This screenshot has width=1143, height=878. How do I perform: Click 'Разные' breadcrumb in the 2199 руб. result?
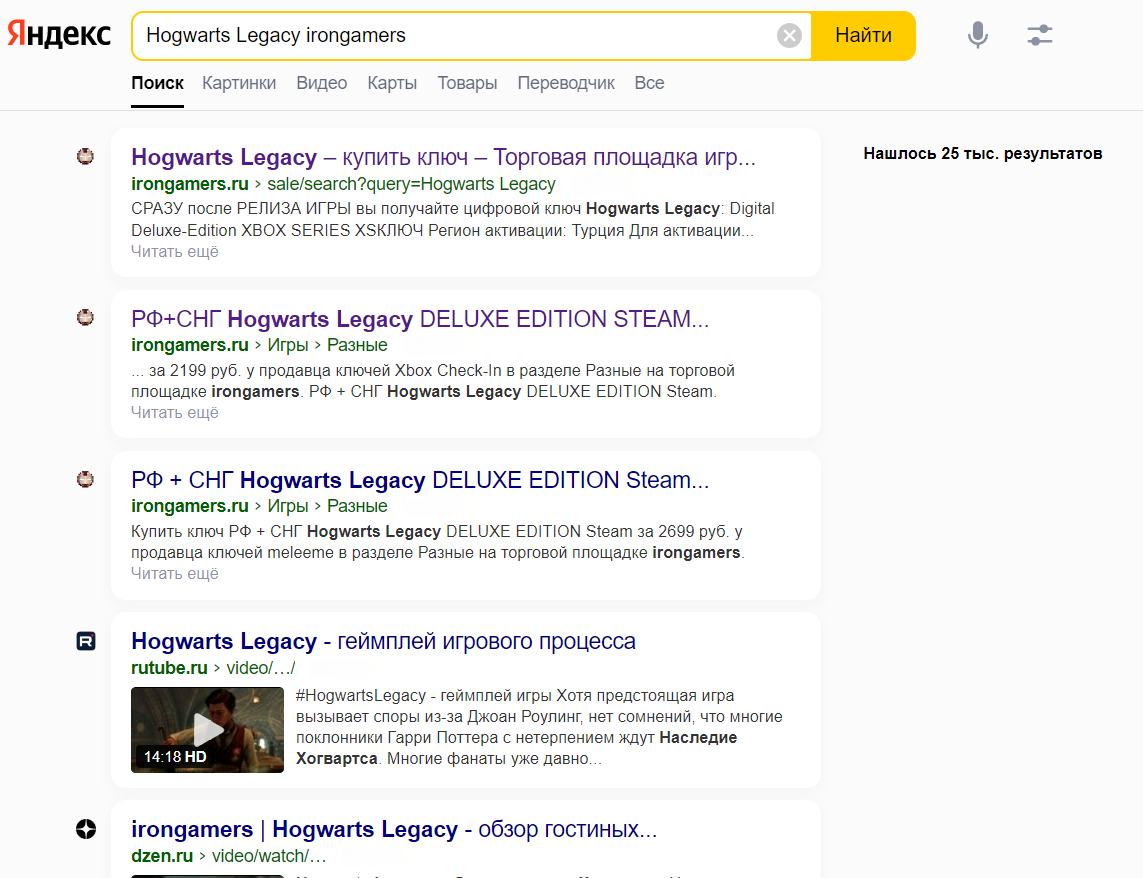coord(357,345)
